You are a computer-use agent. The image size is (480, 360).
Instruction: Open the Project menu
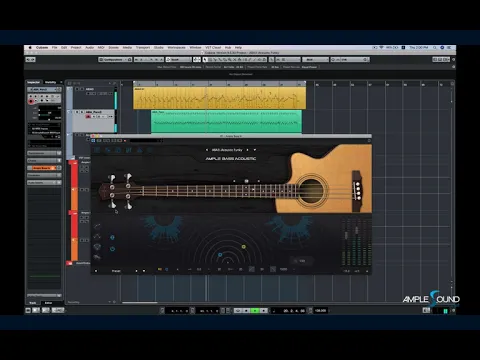click(x=76, y=48)
